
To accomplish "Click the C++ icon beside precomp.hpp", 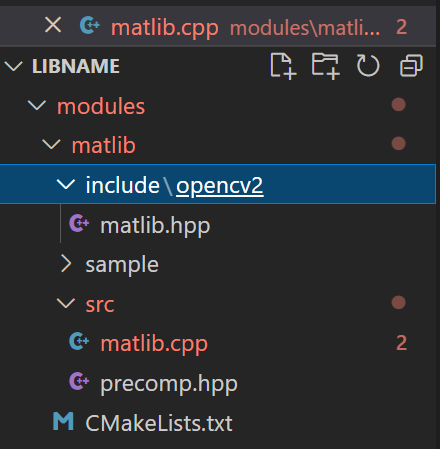I will [x=79, y=381].
